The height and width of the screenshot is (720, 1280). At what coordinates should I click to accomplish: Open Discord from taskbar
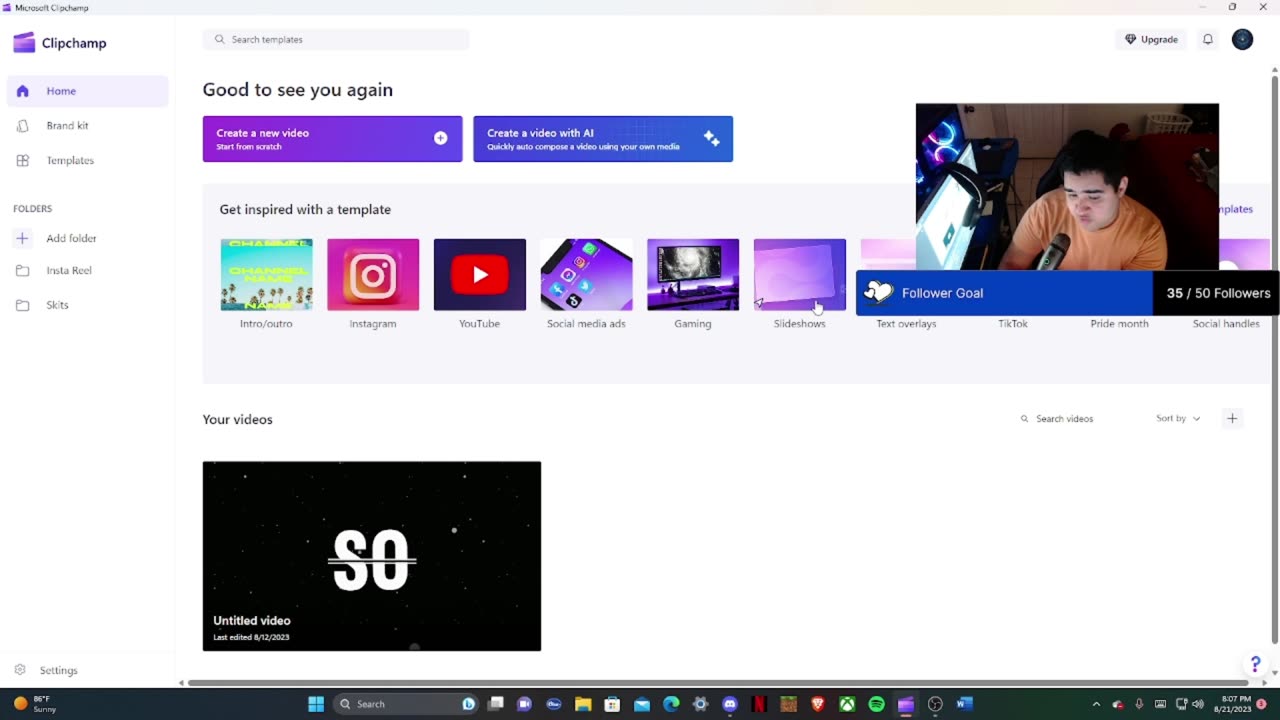coord(730,704)
